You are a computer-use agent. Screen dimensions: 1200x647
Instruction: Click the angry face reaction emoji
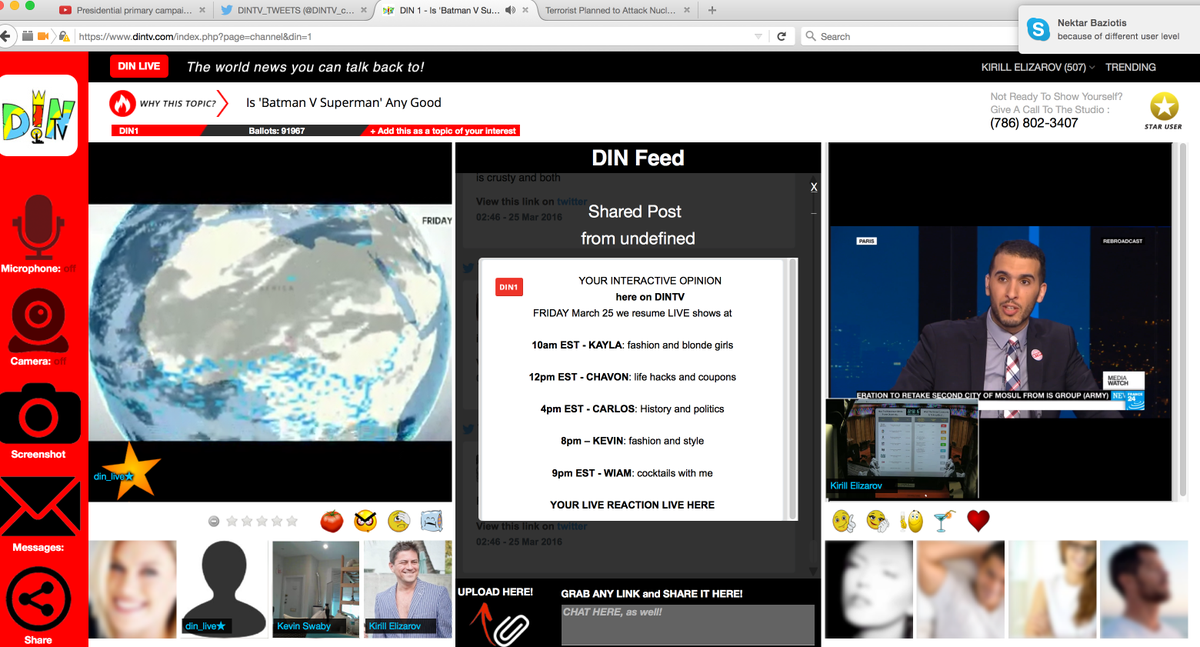click(366, 521)
